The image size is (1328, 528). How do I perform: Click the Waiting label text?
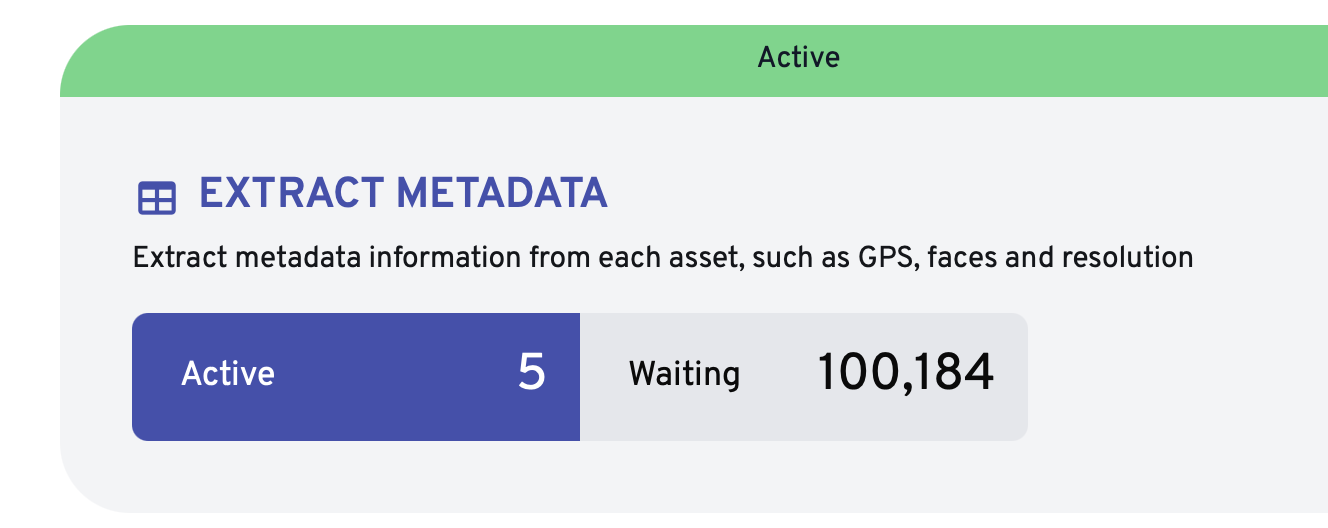(x=684, y=374)
